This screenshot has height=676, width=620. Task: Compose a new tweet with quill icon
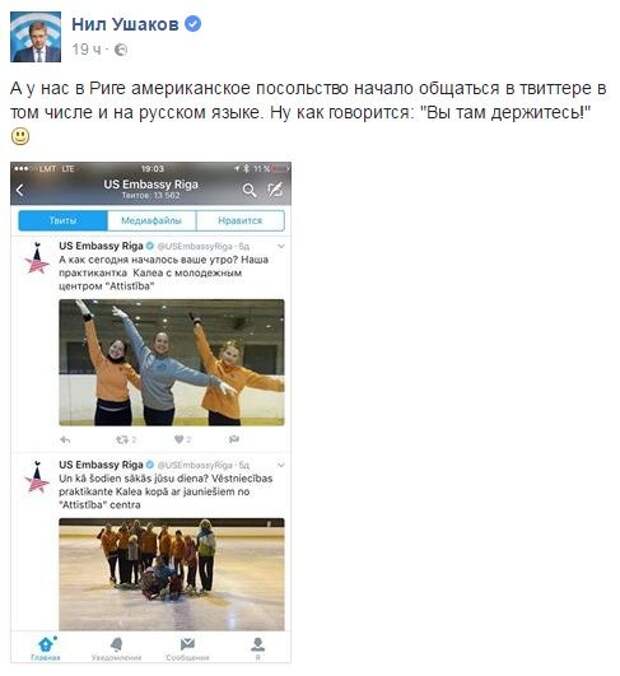click(275, 190)
